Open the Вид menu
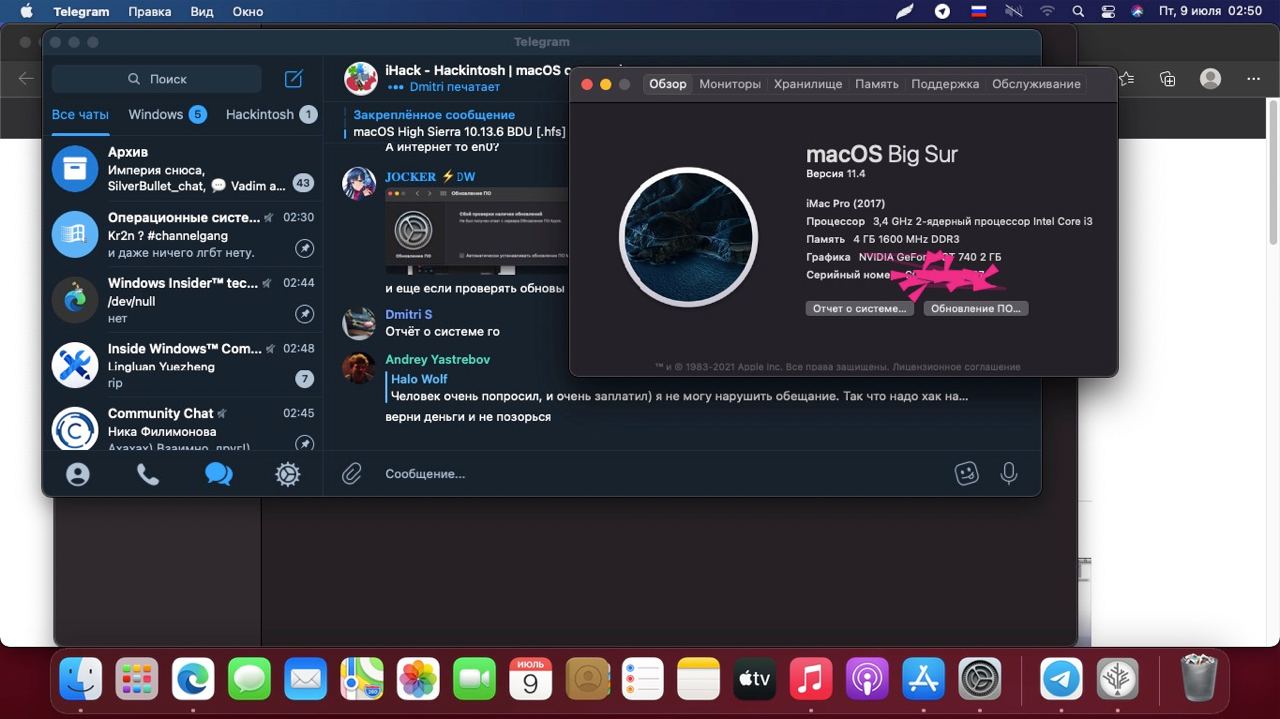The width and height of the screenshot is (1280, 719). [202, 11]
